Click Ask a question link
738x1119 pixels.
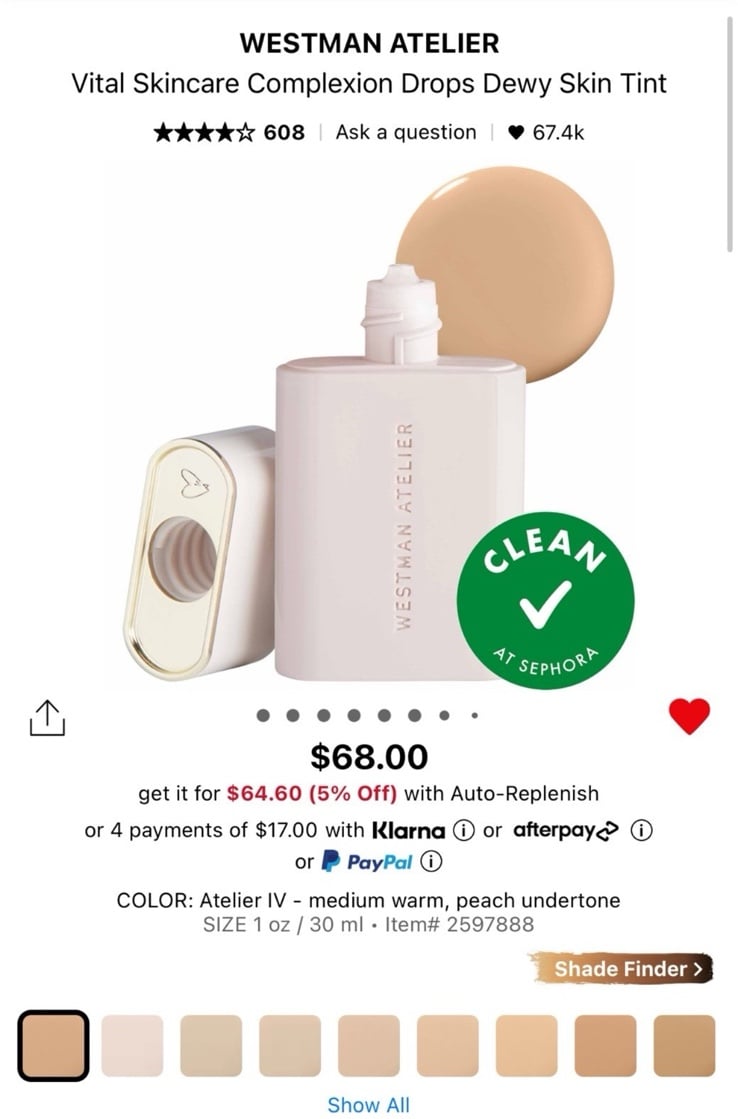(x=405, y=133)
